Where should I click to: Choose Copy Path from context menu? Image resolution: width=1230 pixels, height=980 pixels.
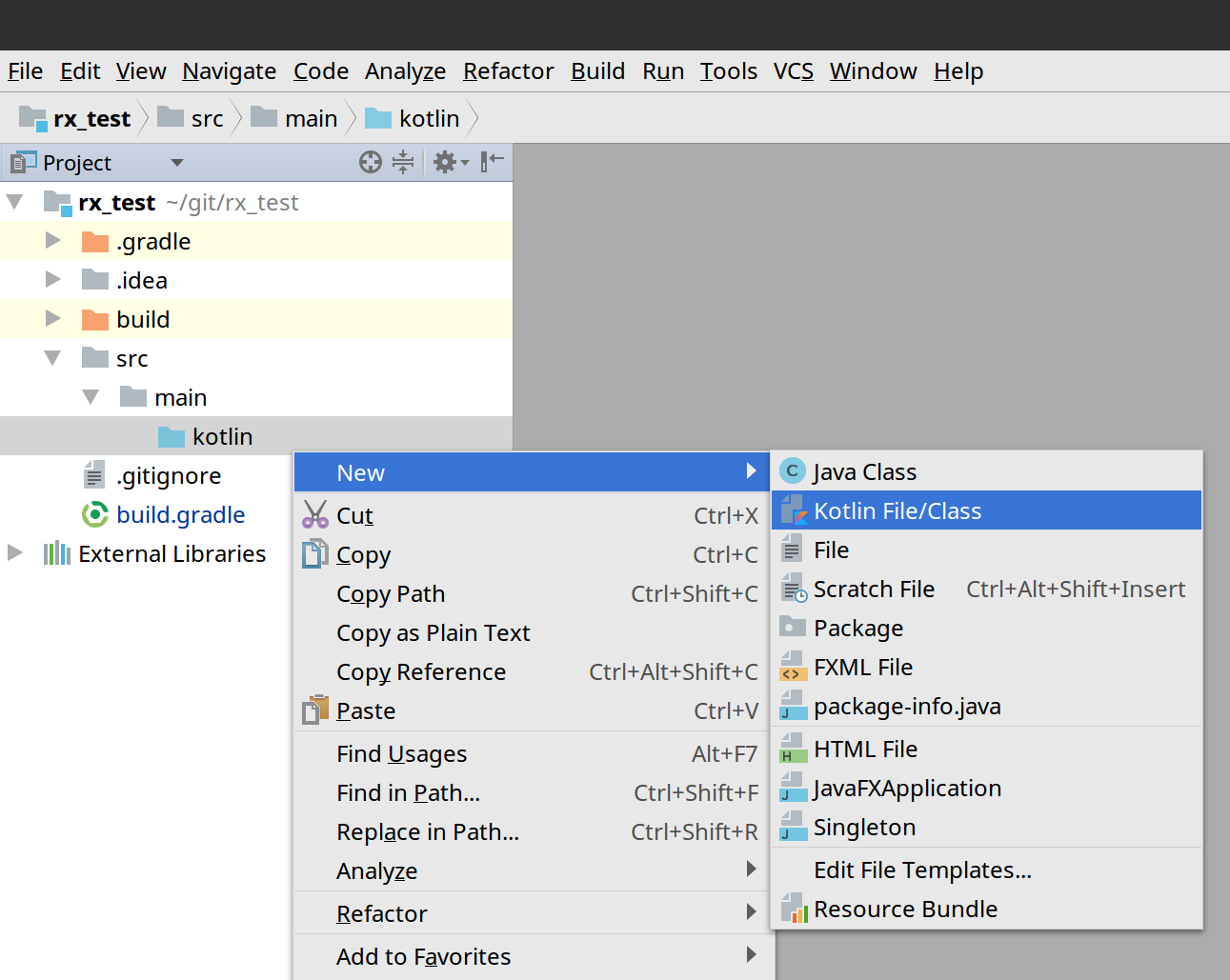coord(532,593)
